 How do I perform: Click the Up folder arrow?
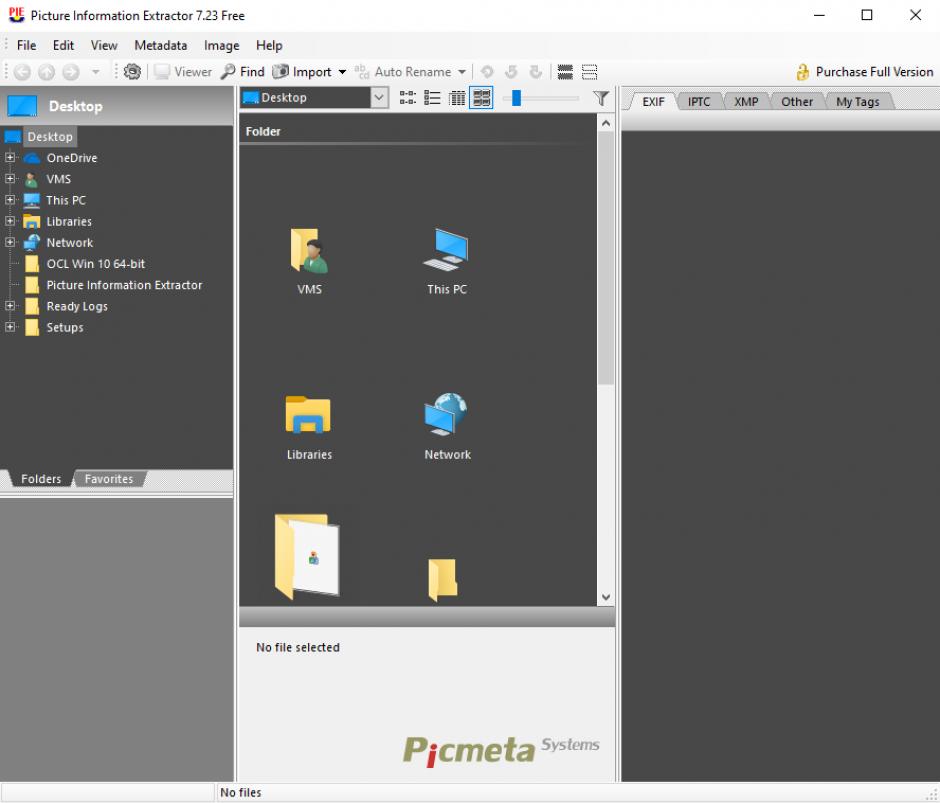[x=46, y=72]
